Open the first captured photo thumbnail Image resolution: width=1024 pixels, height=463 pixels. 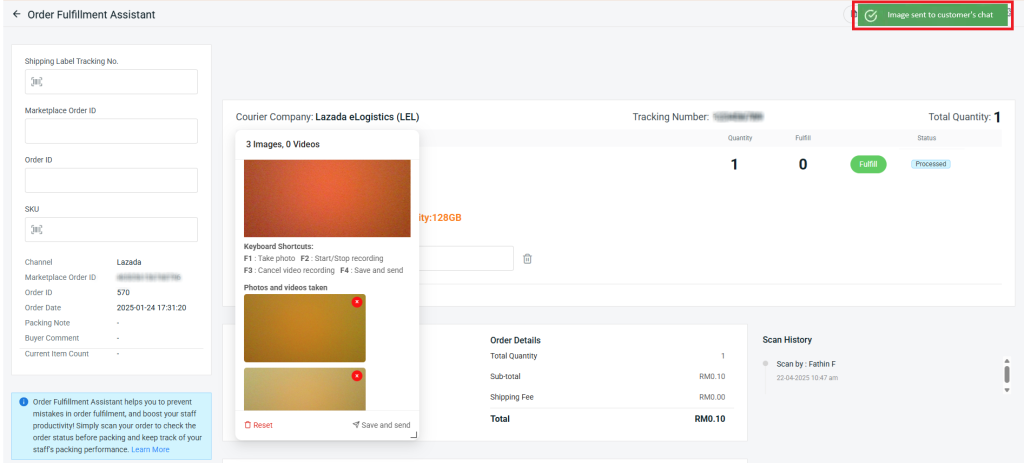(x=304, y=328)
